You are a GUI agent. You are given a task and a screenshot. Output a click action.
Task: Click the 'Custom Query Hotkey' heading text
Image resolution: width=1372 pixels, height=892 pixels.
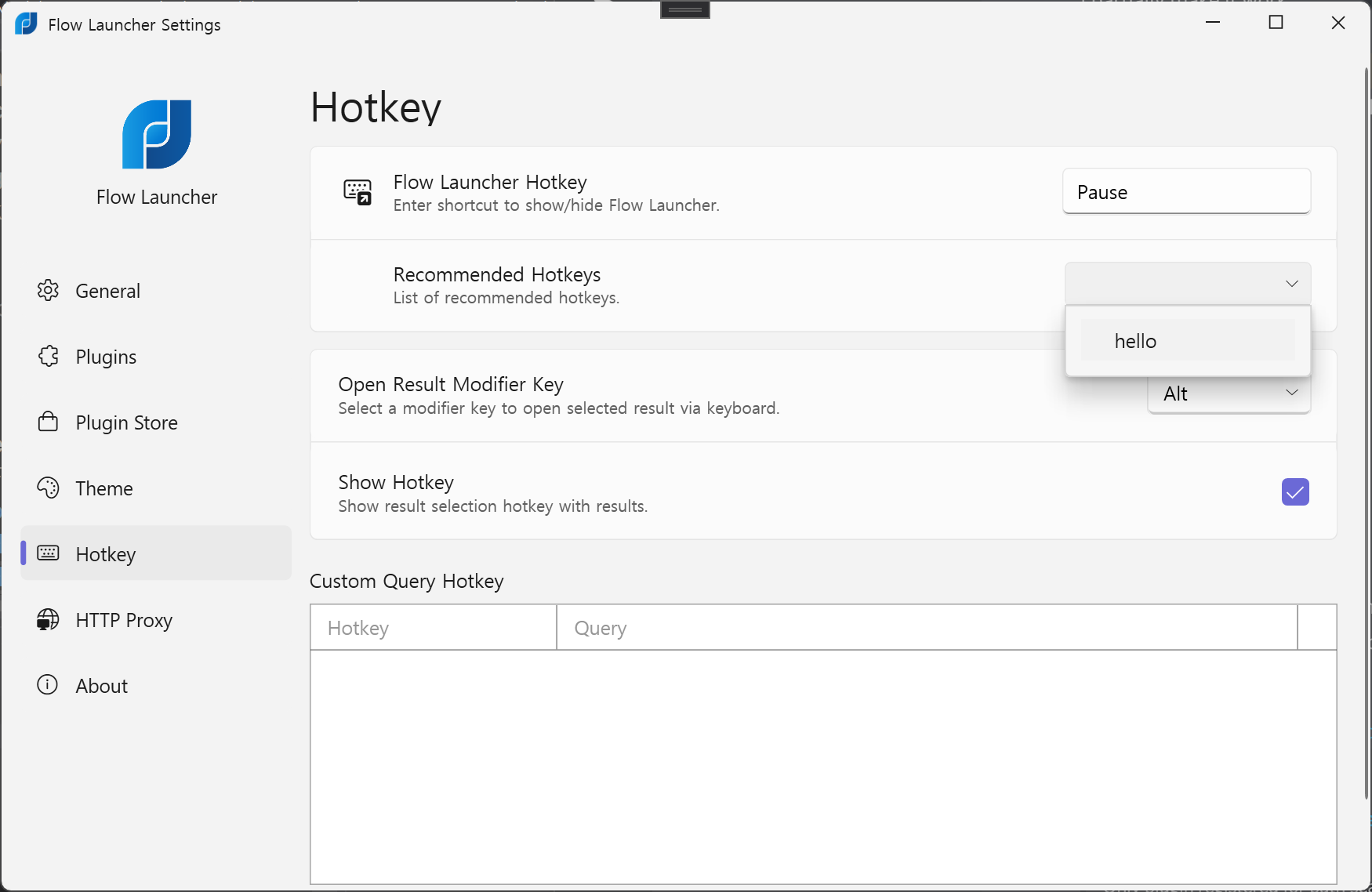click(x=407, y=582)
